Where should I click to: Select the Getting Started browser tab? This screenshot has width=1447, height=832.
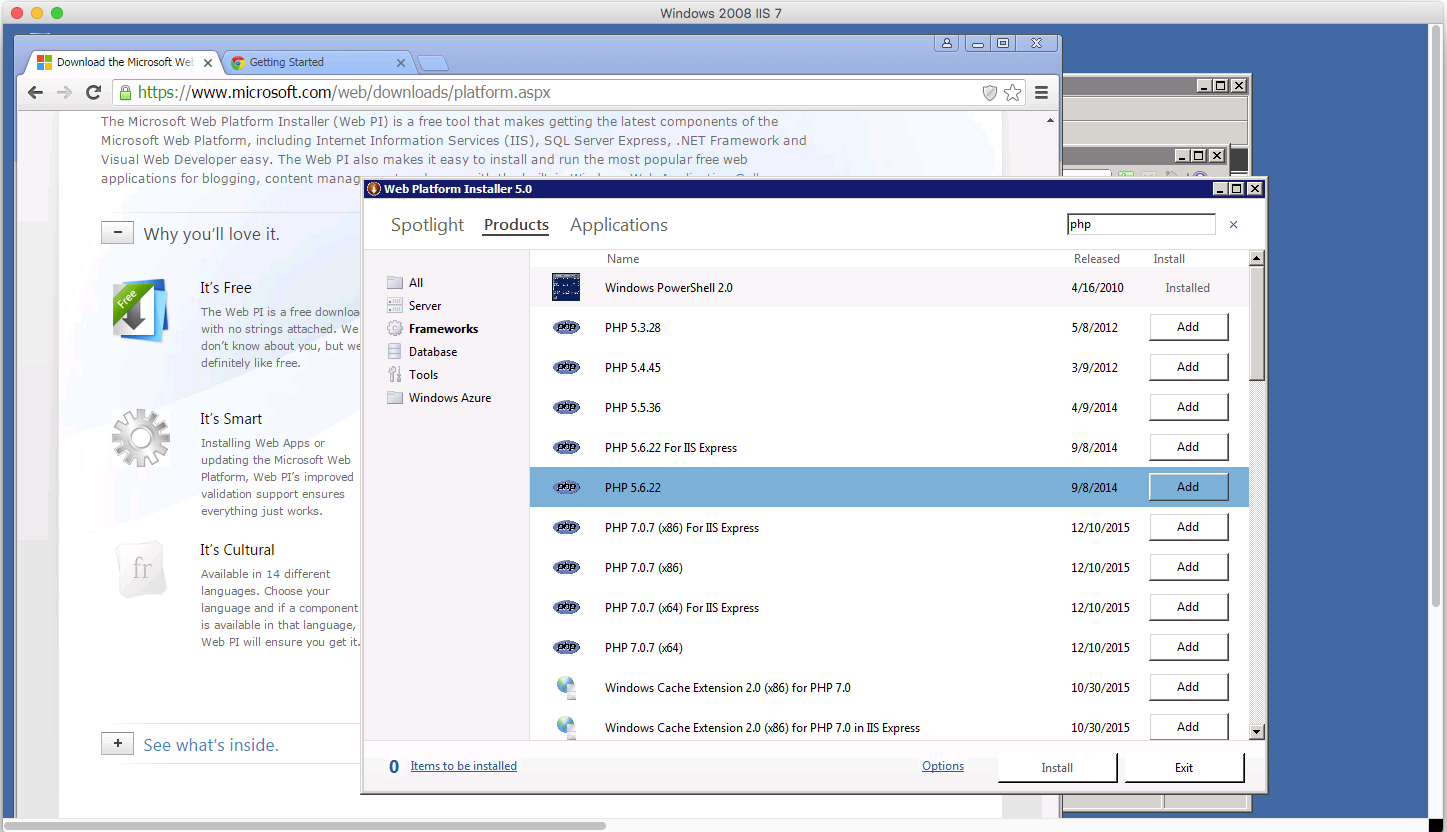pos(318,62)
